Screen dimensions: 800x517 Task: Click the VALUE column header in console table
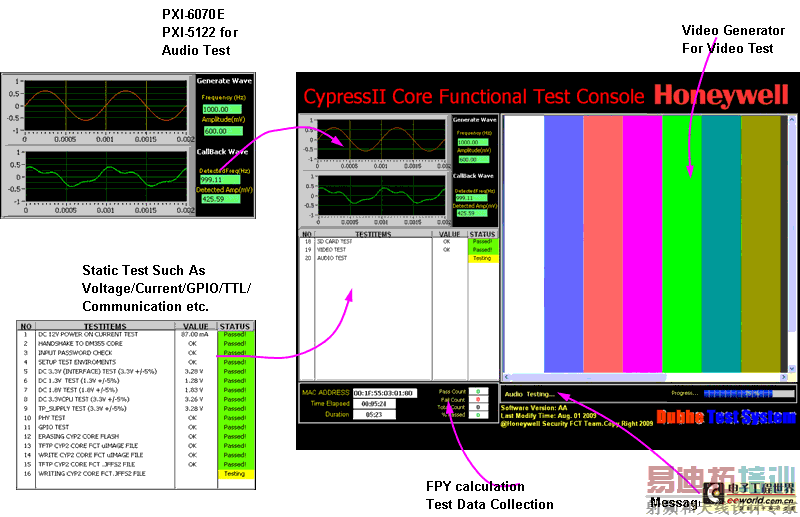[x=449, y=234]
